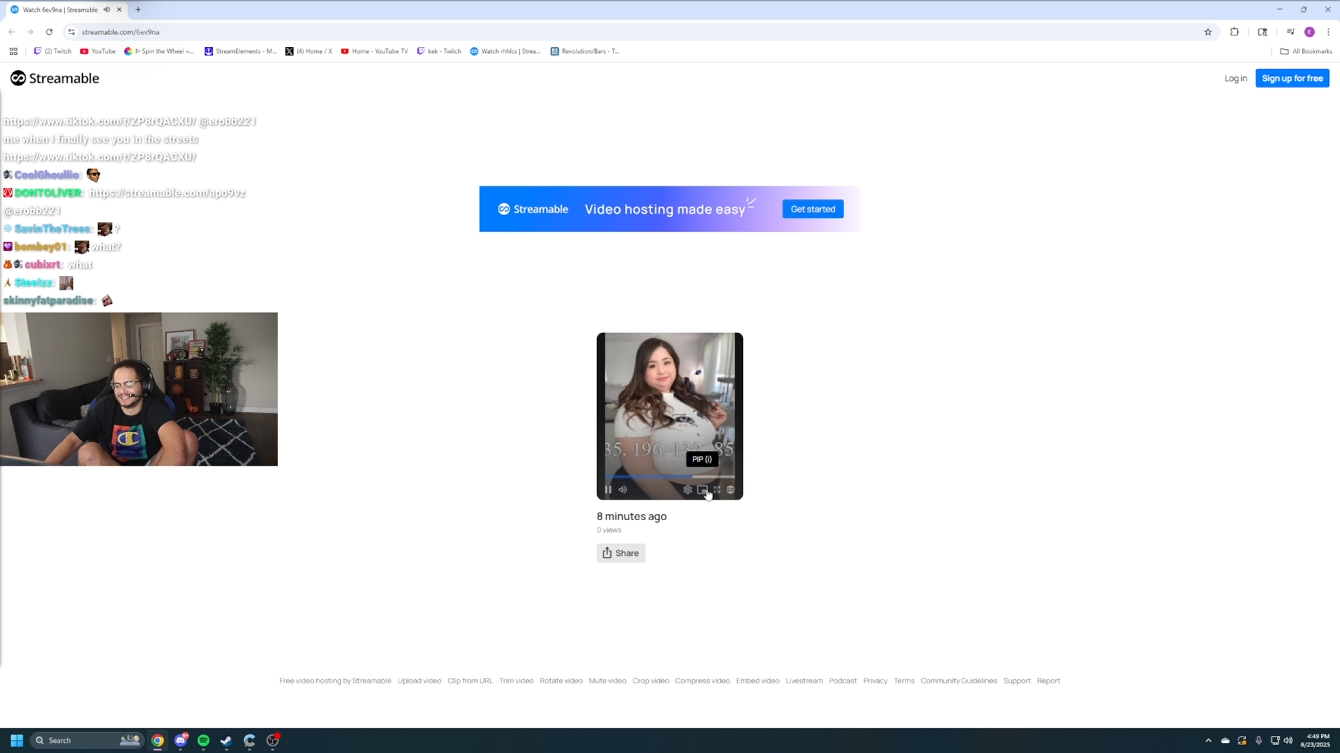This screenshot has height=753, width=1340.
Task: Open Chrome media controls icon
Action: click(1290, 32)
